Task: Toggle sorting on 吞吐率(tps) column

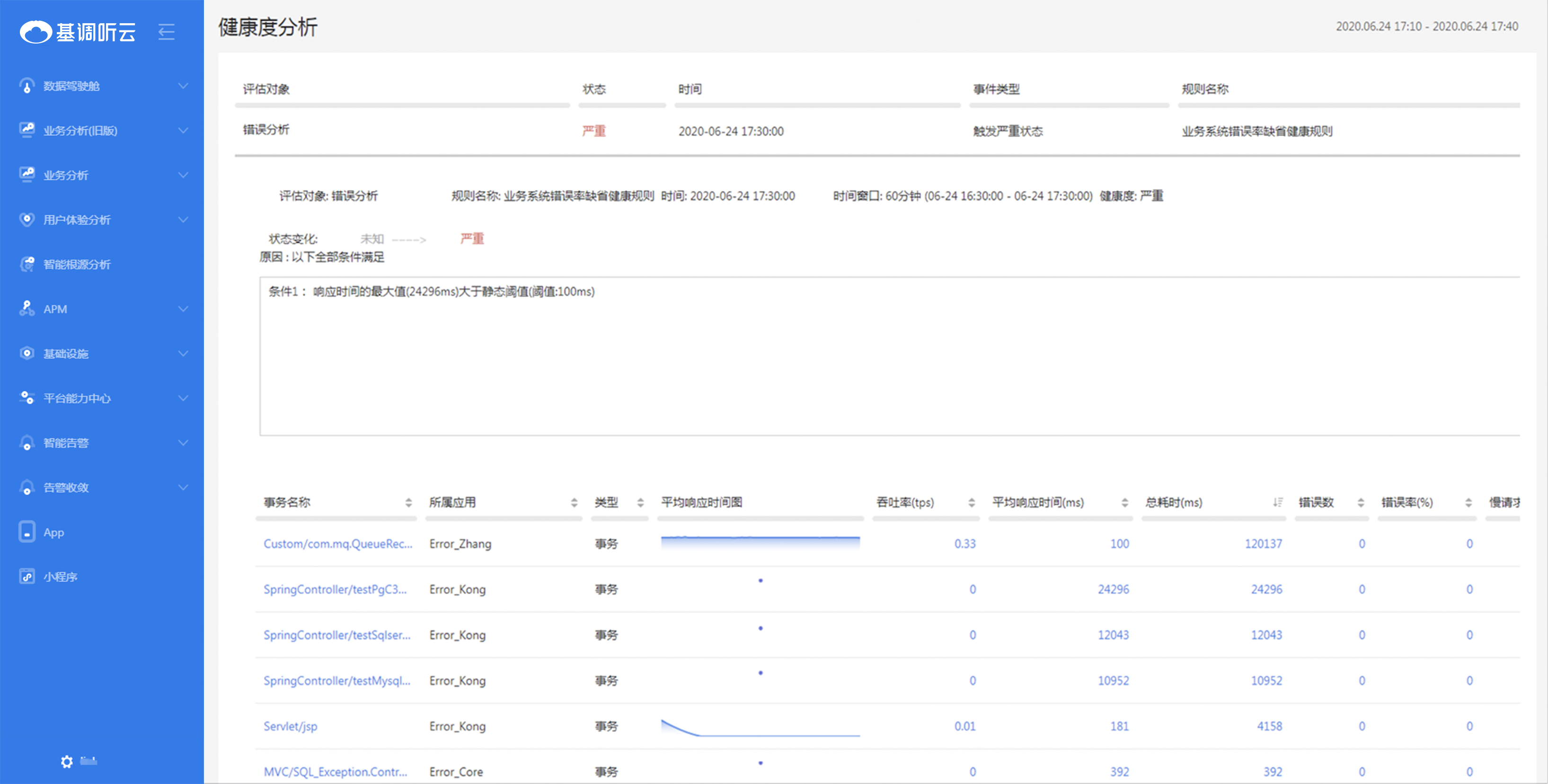Action: coord(971,502)
